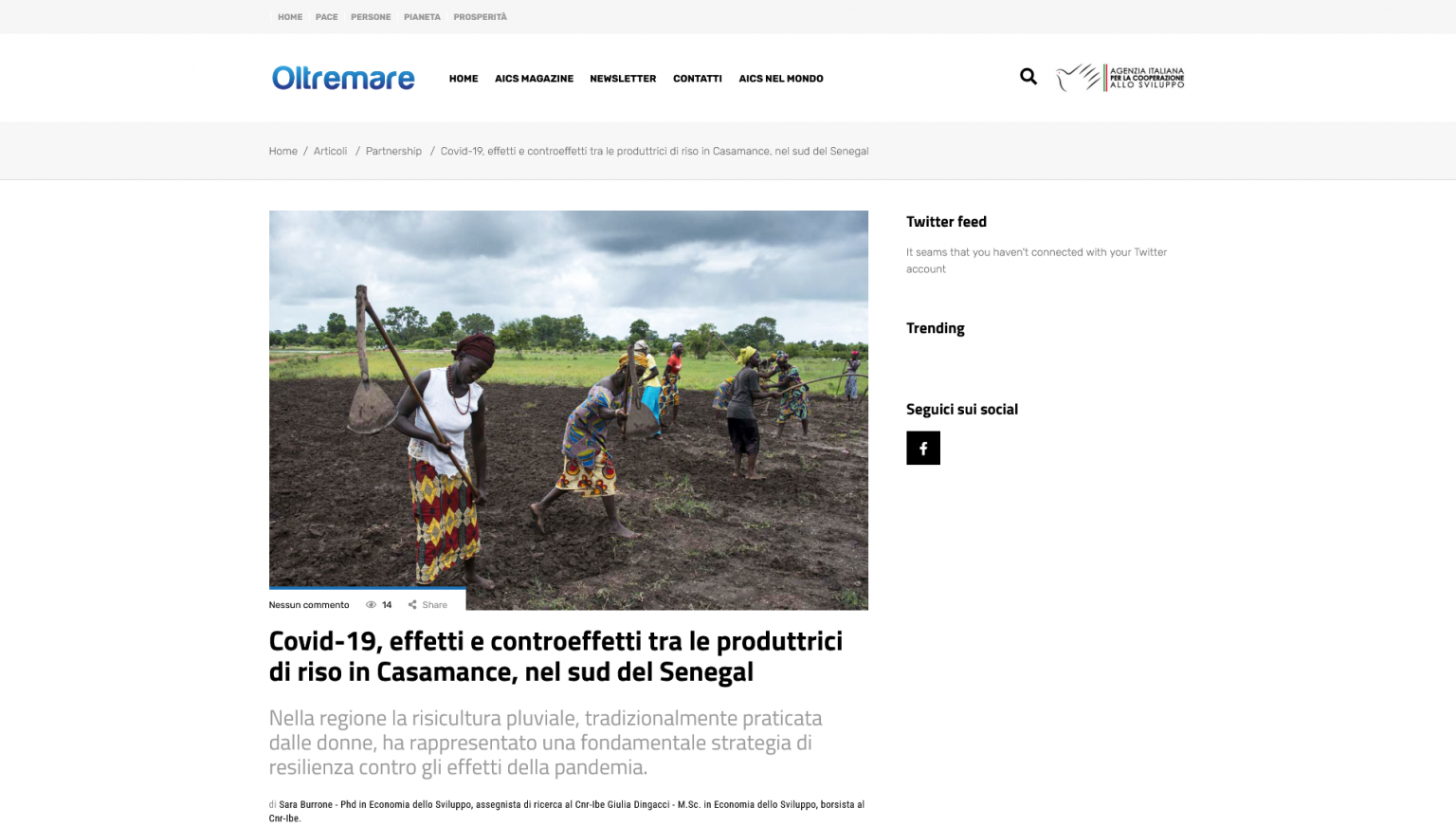Image resolution: width=1456 pixels, height=827 pixels.
Task: Open the search magnifier icon
Action: [1028, 77]
